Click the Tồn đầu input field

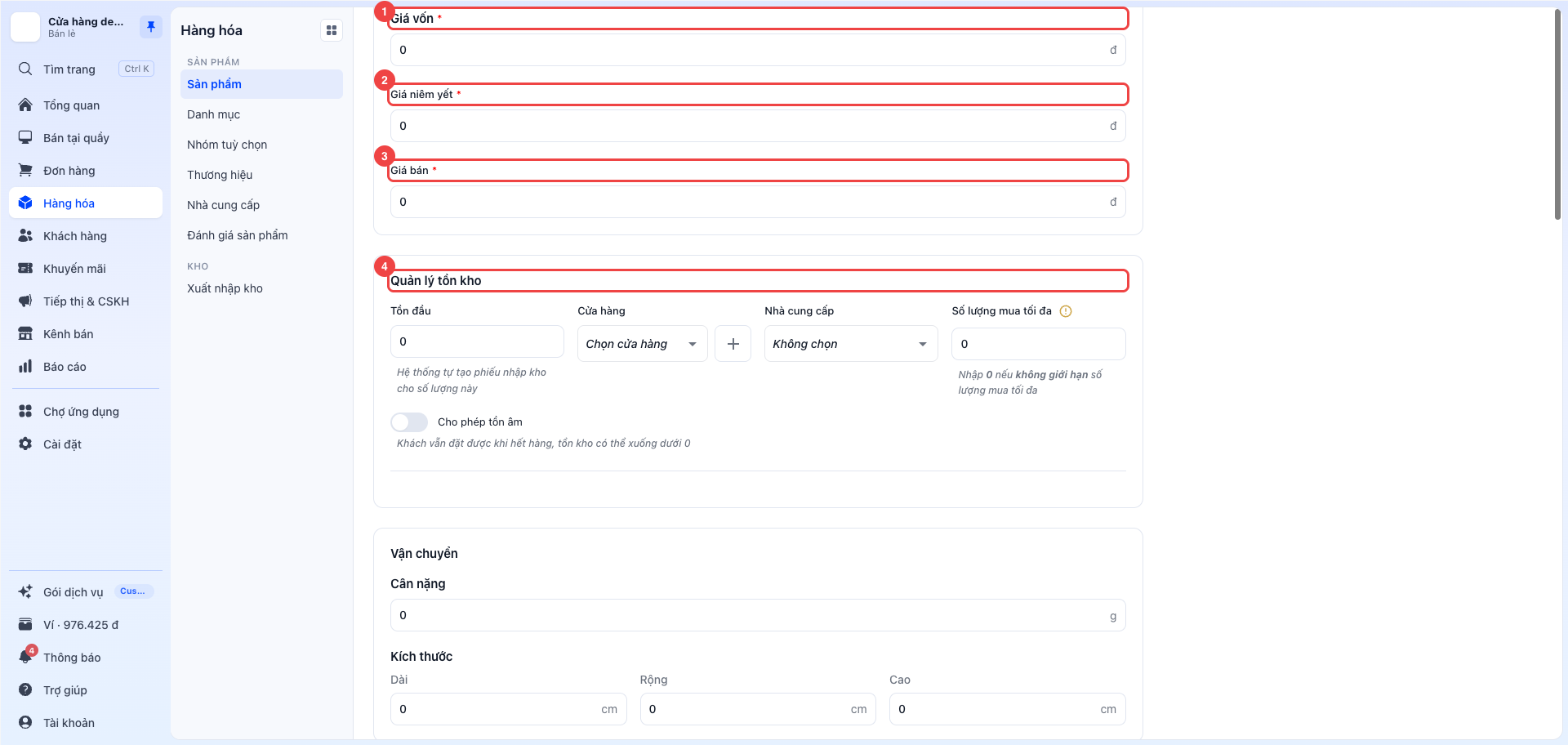point(477,341)
